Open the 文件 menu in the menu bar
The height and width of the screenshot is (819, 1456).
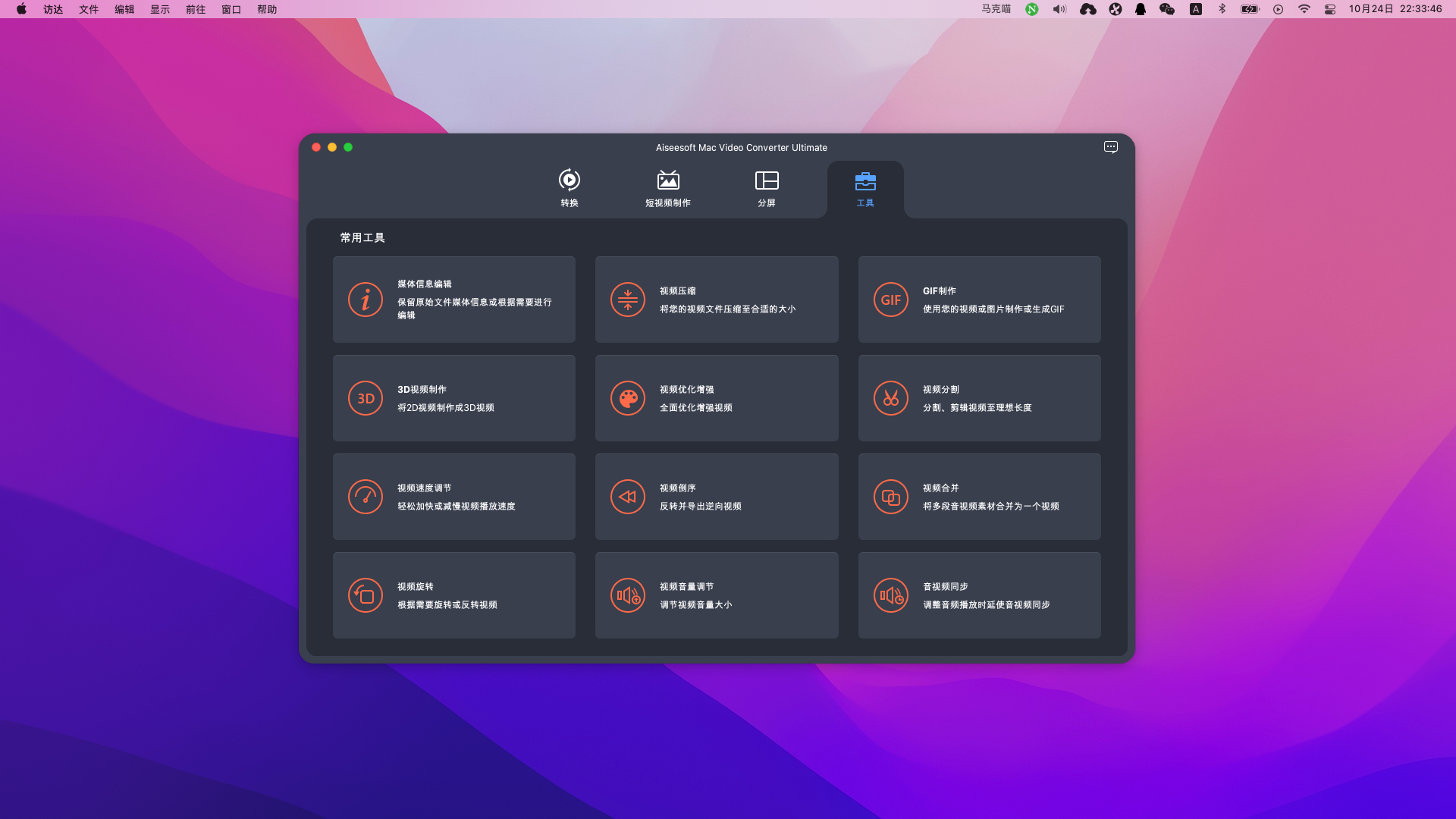pyautogui.click(x=89, y=9)
